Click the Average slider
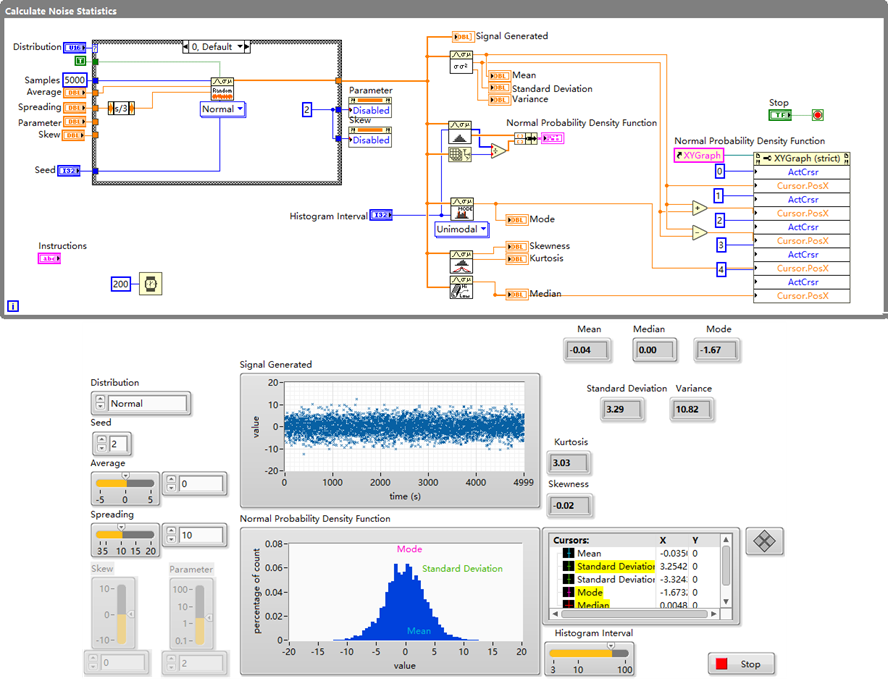 point(125,483)
